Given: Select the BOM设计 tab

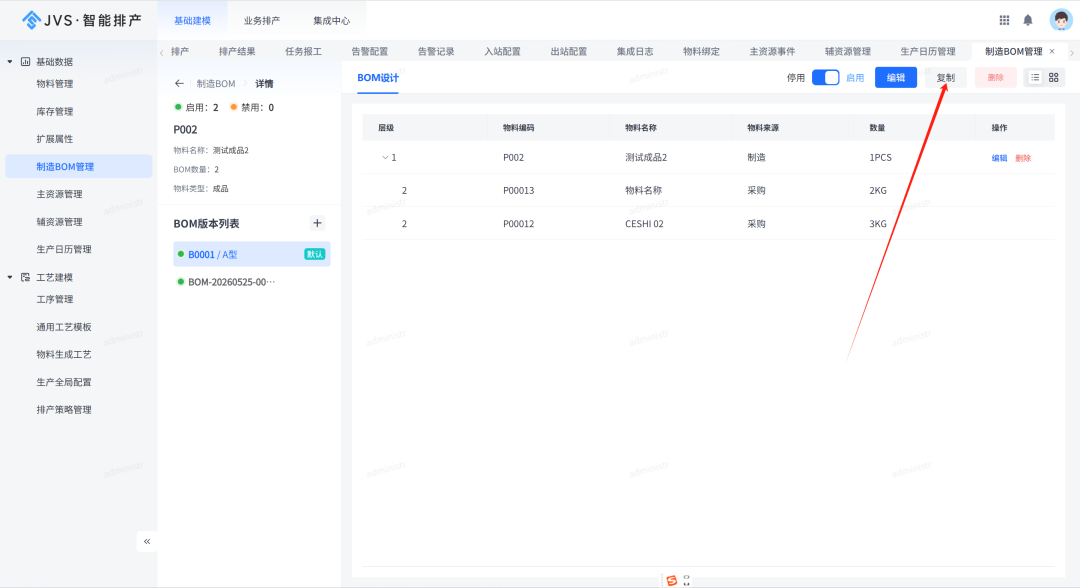Looking at the screenshot, I should pyautogui.click(x=377, y=78).
